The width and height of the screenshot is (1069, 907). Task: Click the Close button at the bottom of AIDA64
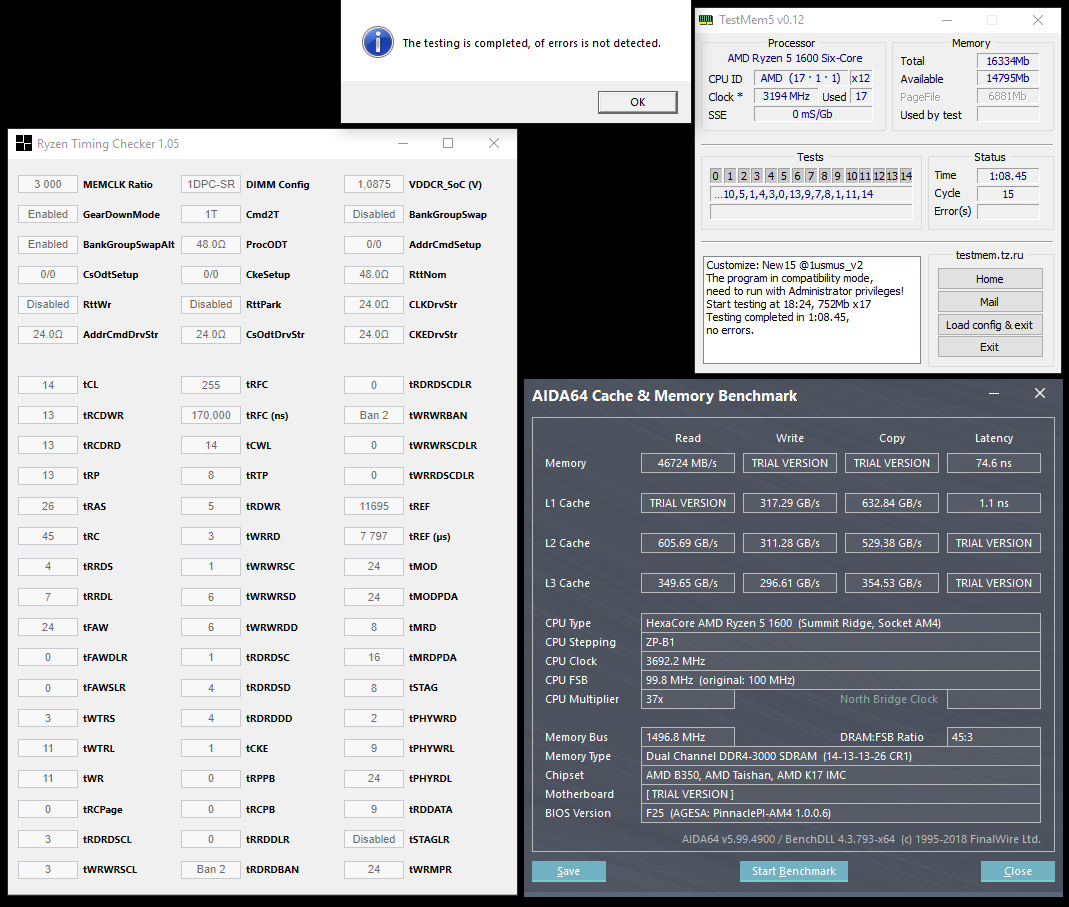point(1018,871)
